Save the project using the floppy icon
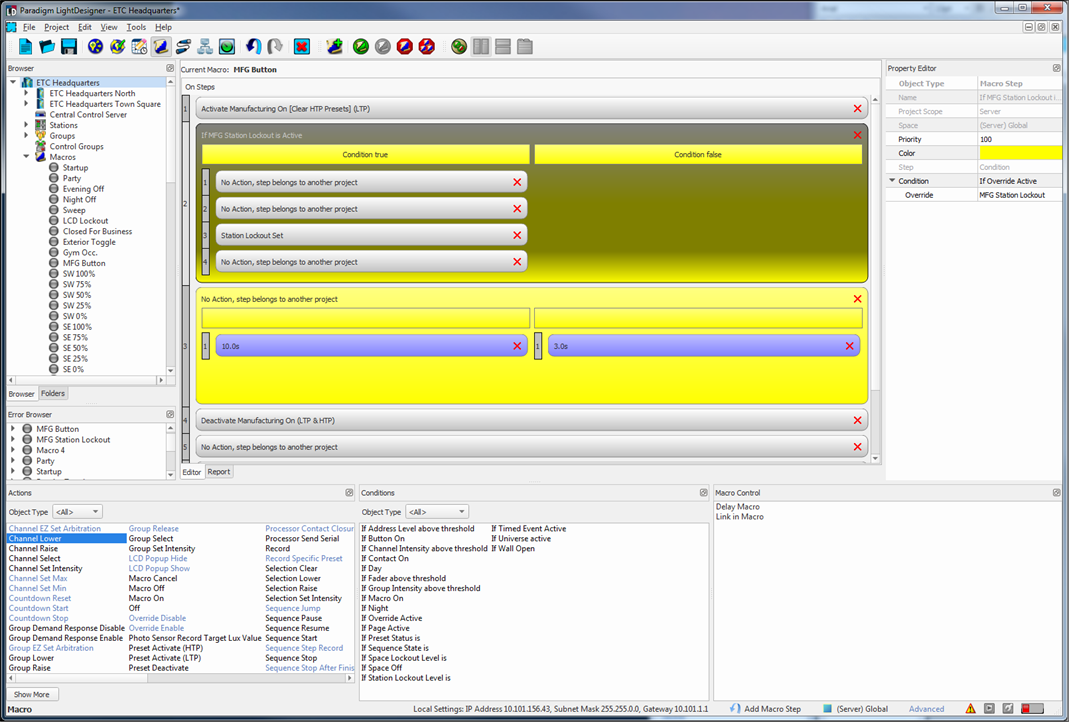This screenshot has height=727, width=1069. [x=69, y=46]
